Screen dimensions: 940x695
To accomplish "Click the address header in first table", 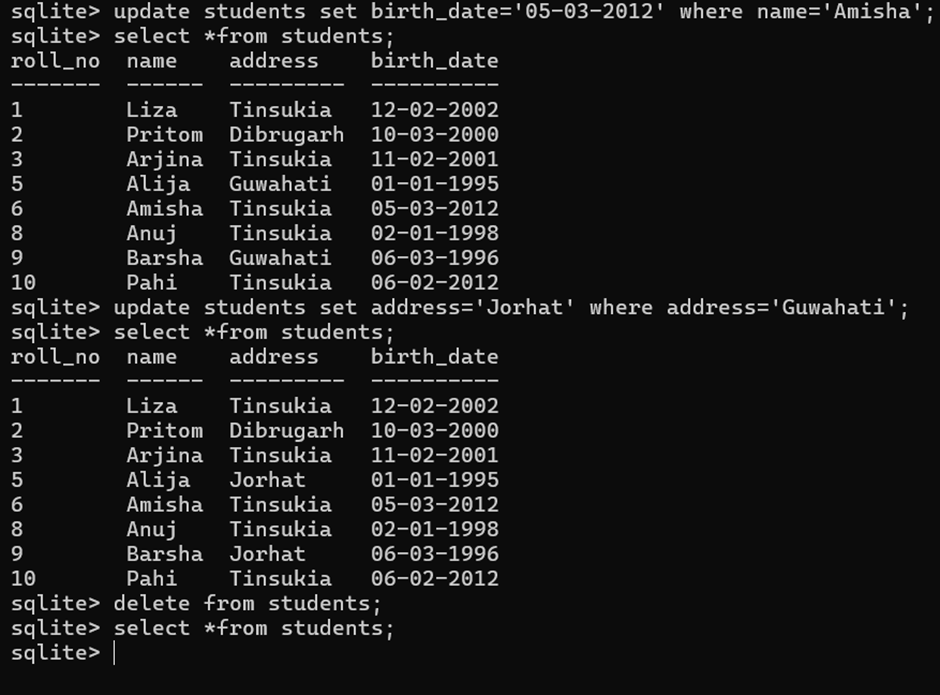I will tap(274, 61).
